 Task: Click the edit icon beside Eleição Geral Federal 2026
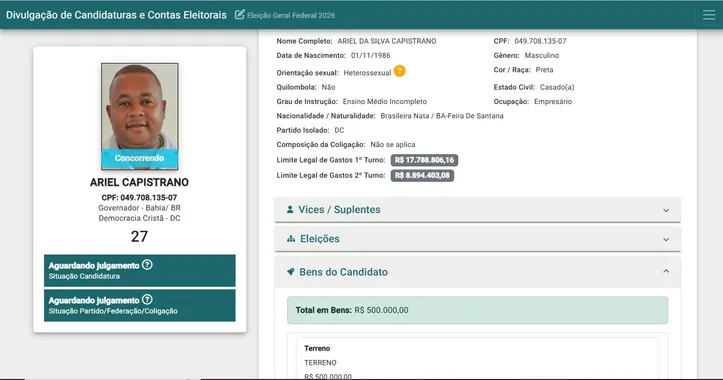[x=239, y=15]
